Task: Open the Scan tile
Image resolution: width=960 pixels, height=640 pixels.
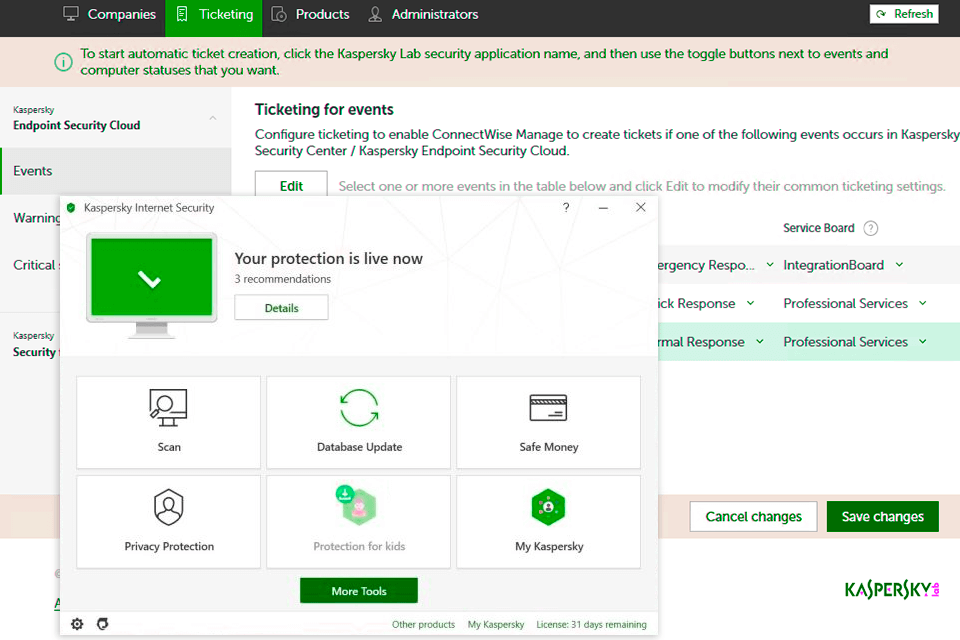Action: click(168, 422)
